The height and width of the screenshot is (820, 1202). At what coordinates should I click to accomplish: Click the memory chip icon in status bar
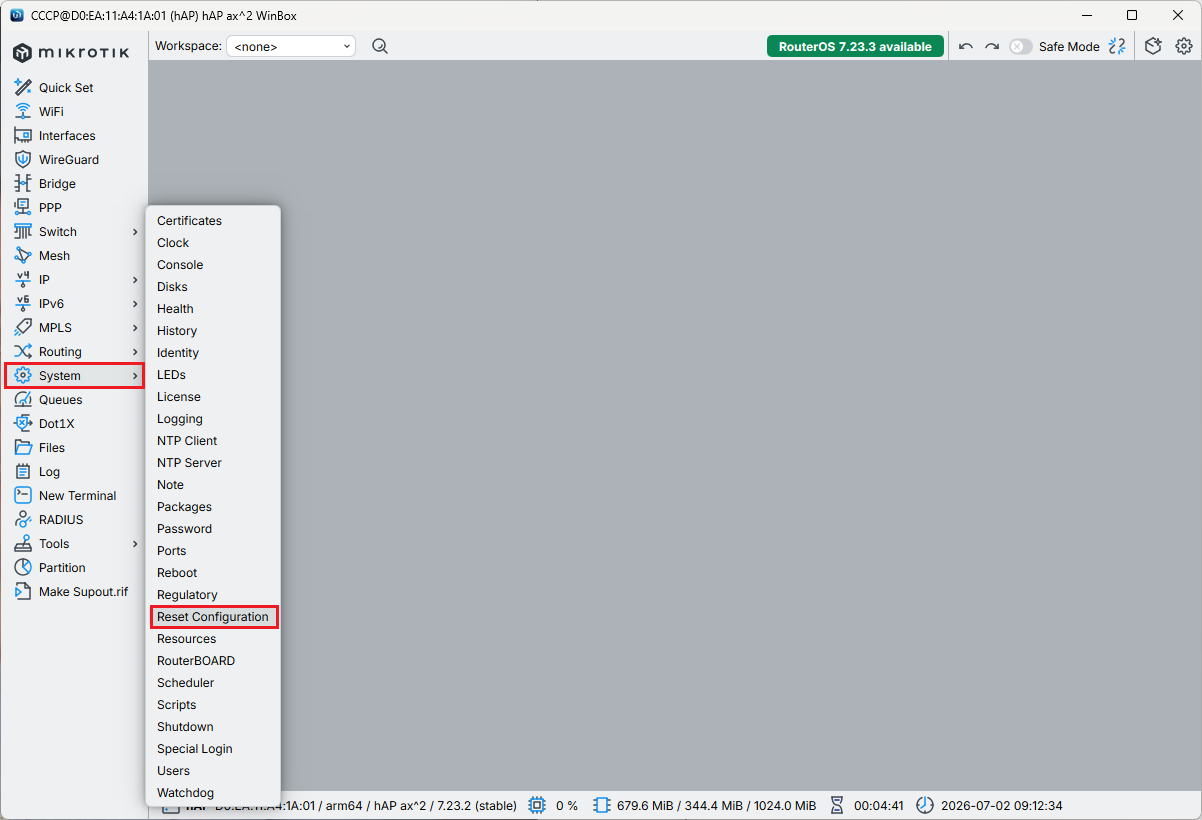click(601, 805)
